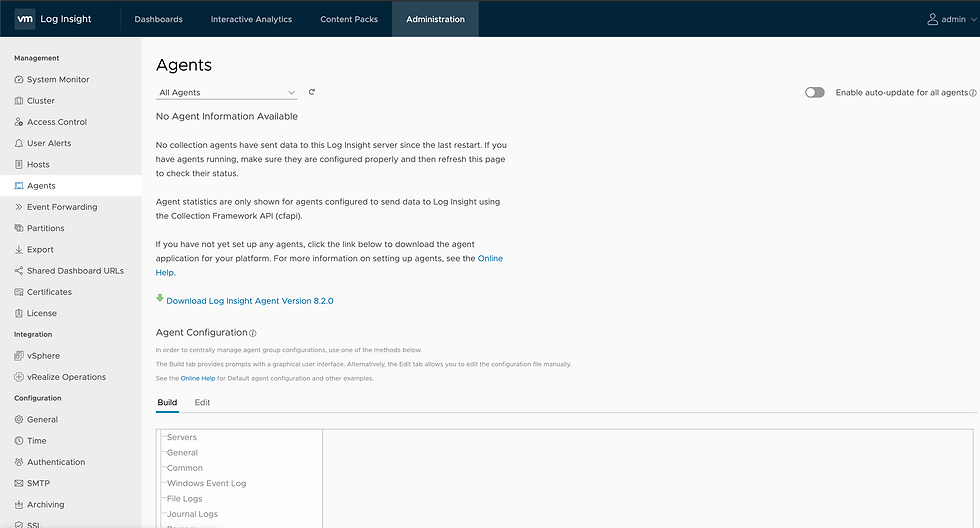Screen dimensions: 980x528
Task: Click the Shared Dashboard URLs share icon
Action: coord(19,271)
